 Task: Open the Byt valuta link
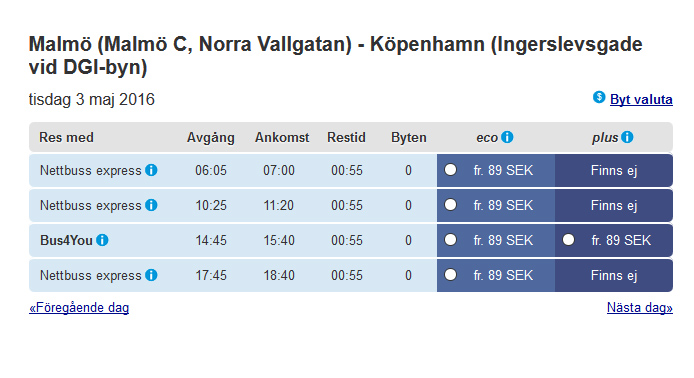pyautogui.click(x=641, y=100)
